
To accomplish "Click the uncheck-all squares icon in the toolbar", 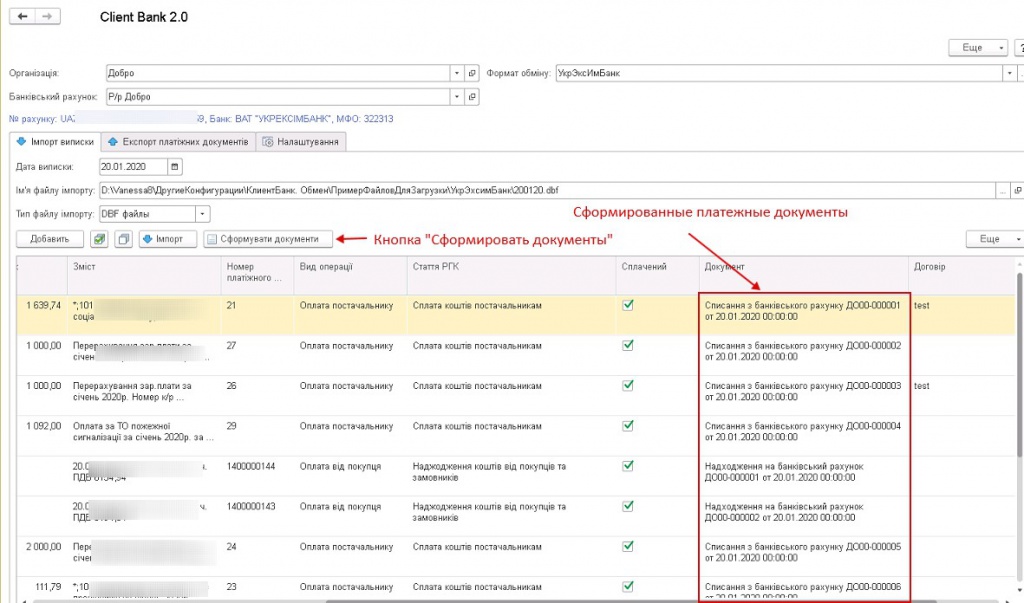I will [123, 239].
